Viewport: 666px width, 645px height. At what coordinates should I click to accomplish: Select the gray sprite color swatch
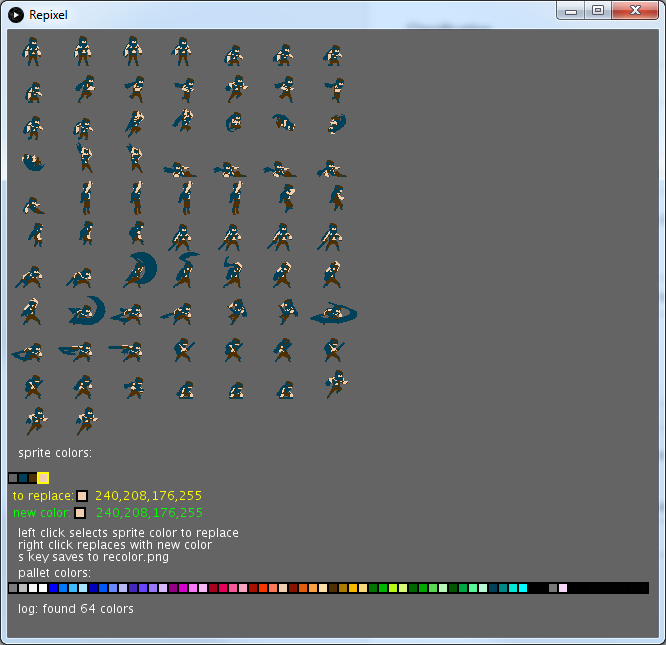tap(13, 478)
